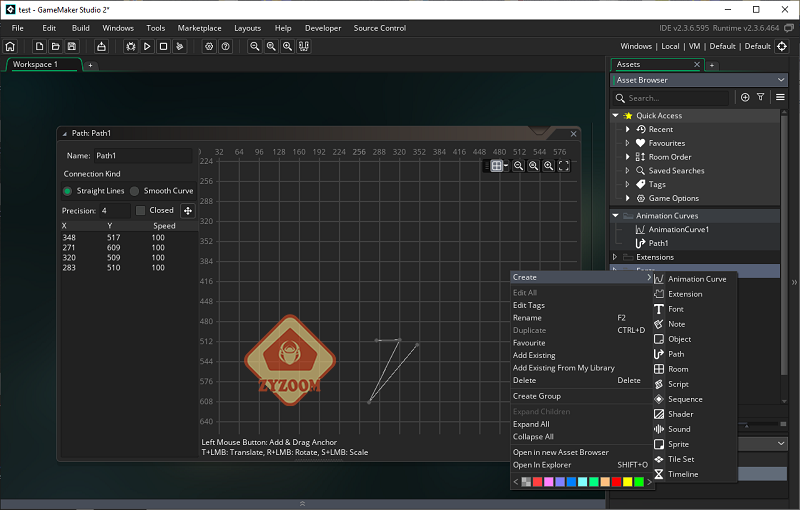This screenshot has height=510, width=800.
Task: Open the Start Page home icon
Action: (x=10, y=46)
